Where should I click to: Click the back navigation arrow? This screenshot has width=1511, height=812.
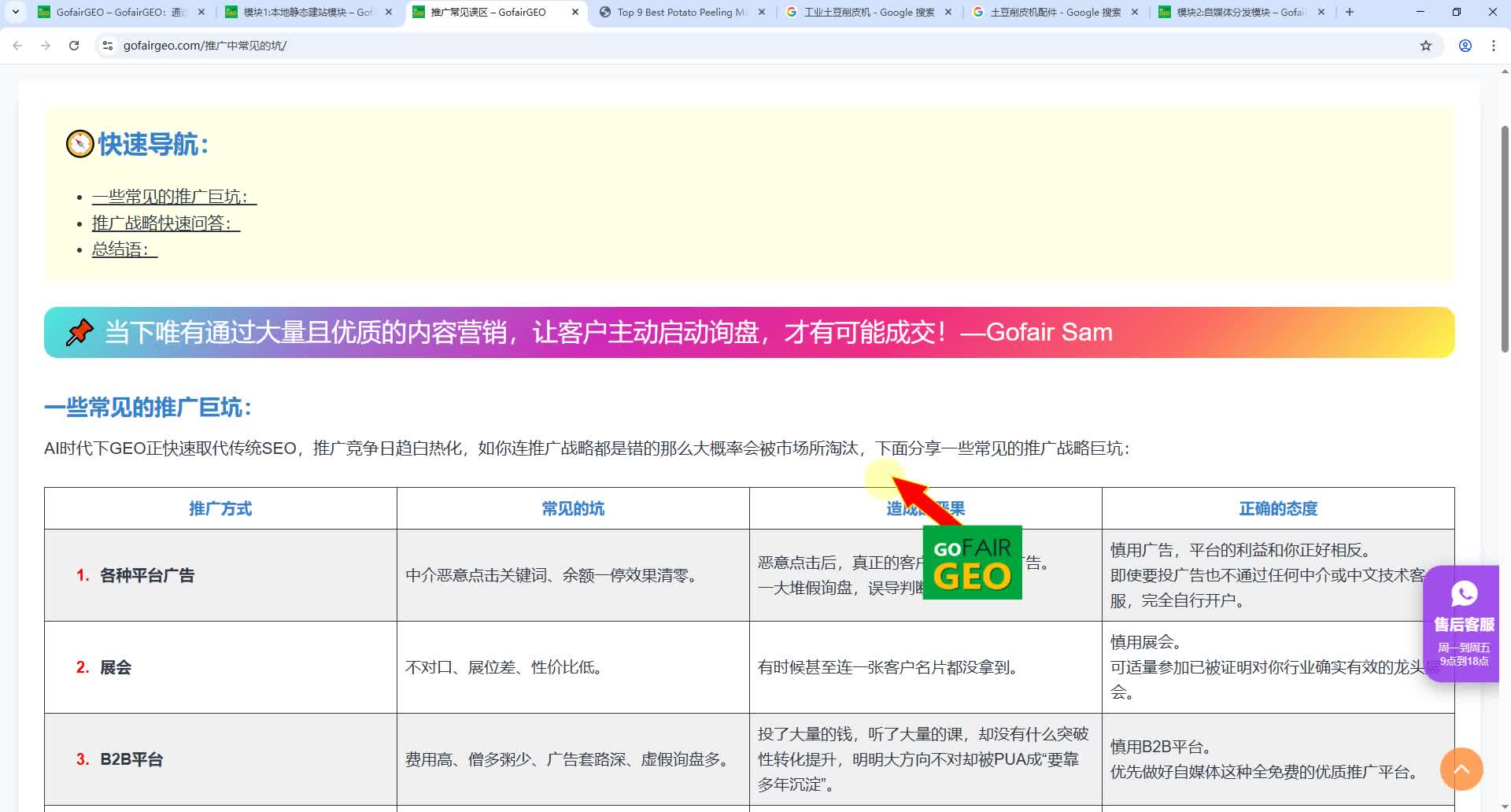pyautogui.click(x=17, y=46)
